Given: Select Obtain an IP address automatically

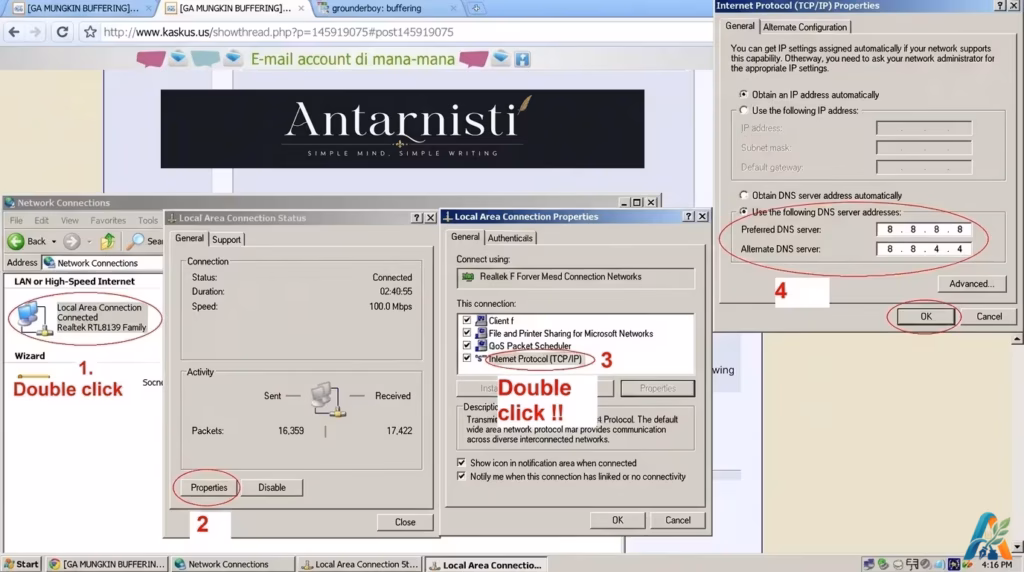Looking at the screenshot, I should click(743, 94).
